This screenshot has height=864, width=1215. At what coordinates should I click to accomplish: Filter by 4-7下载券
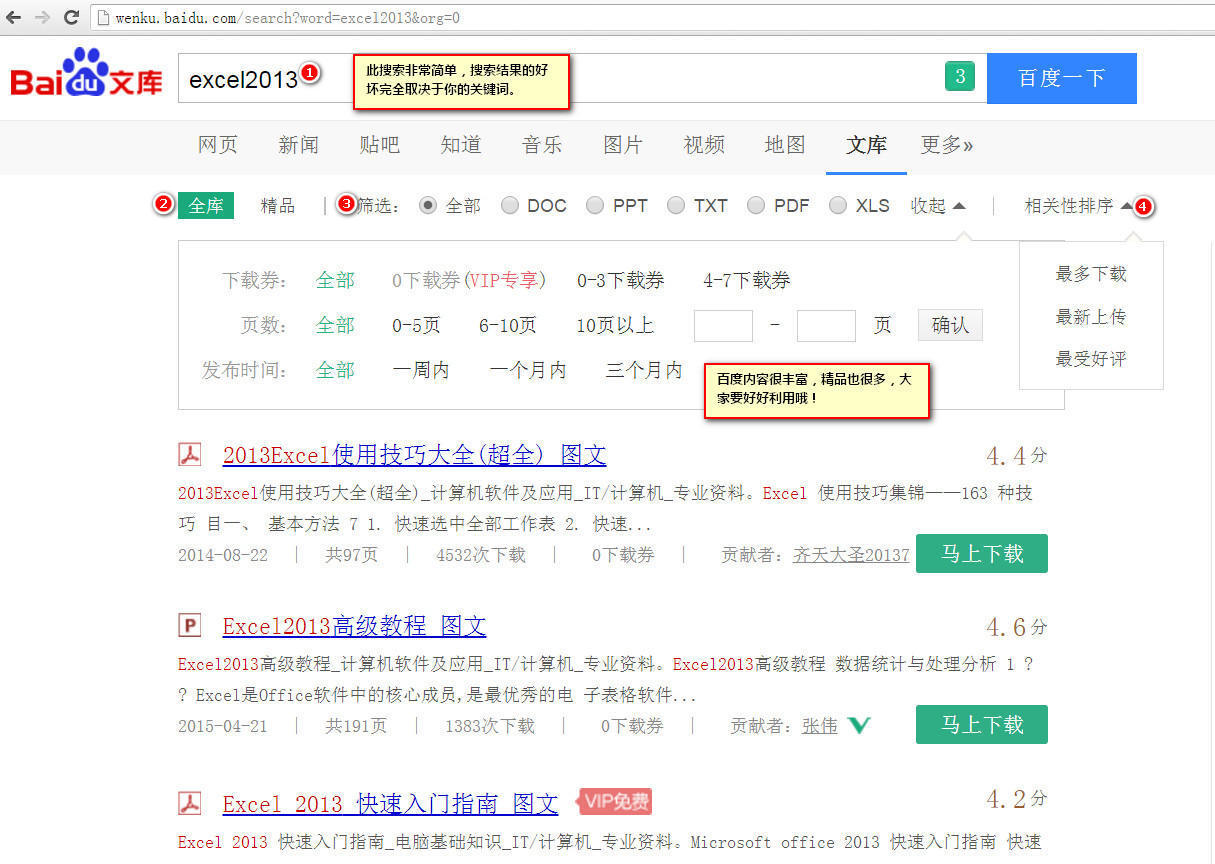tap(747, 280)
